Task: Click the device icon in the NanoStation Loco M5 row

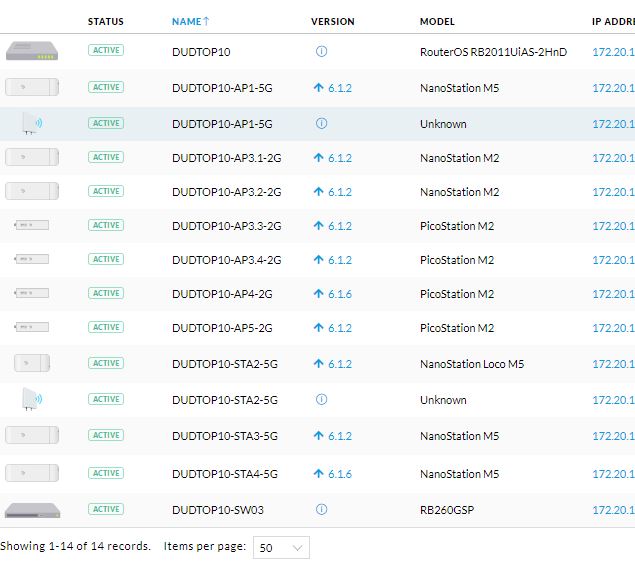Action: [32, 363]
